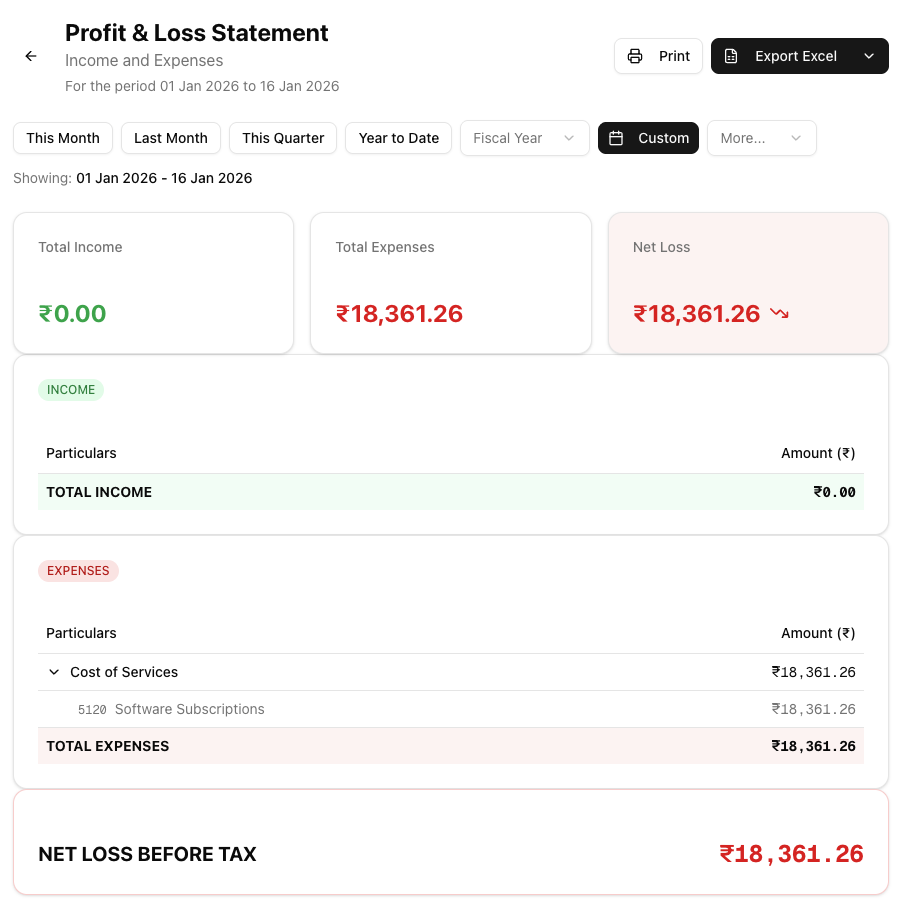899x911 pixels.
Task: Open the Export Excel dropdown arrow
Action: pyautogui.click(x=868, y=56)
